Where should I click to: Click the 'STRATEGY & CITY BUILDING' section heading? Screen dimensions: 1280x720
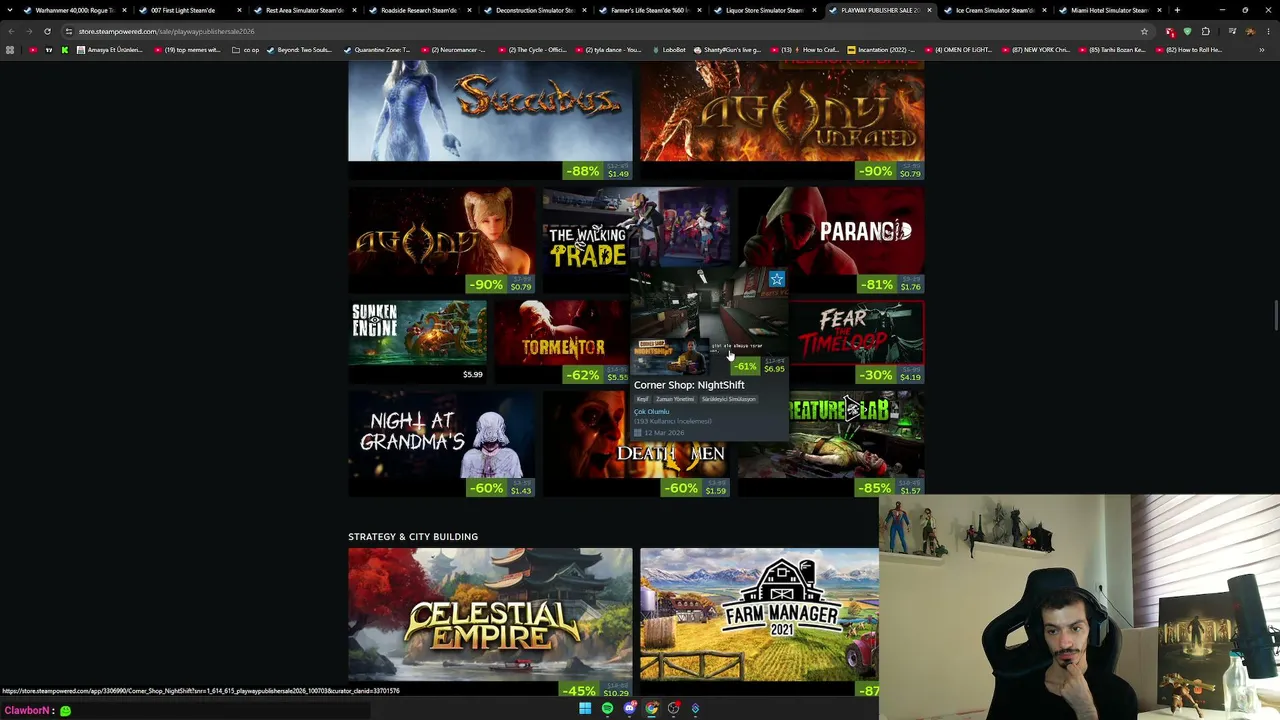[413, 537]
